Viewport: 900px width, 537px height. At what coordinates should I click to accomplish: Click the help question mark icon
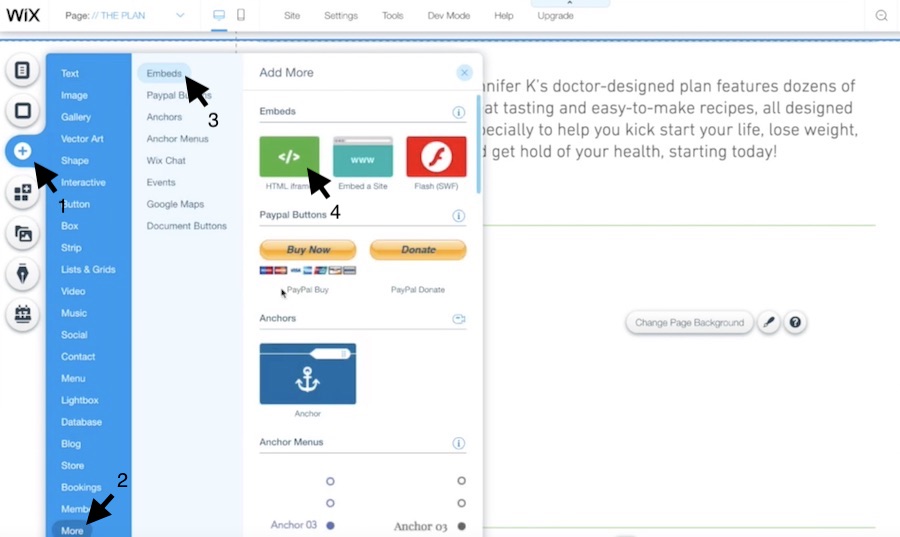point(795,322)
